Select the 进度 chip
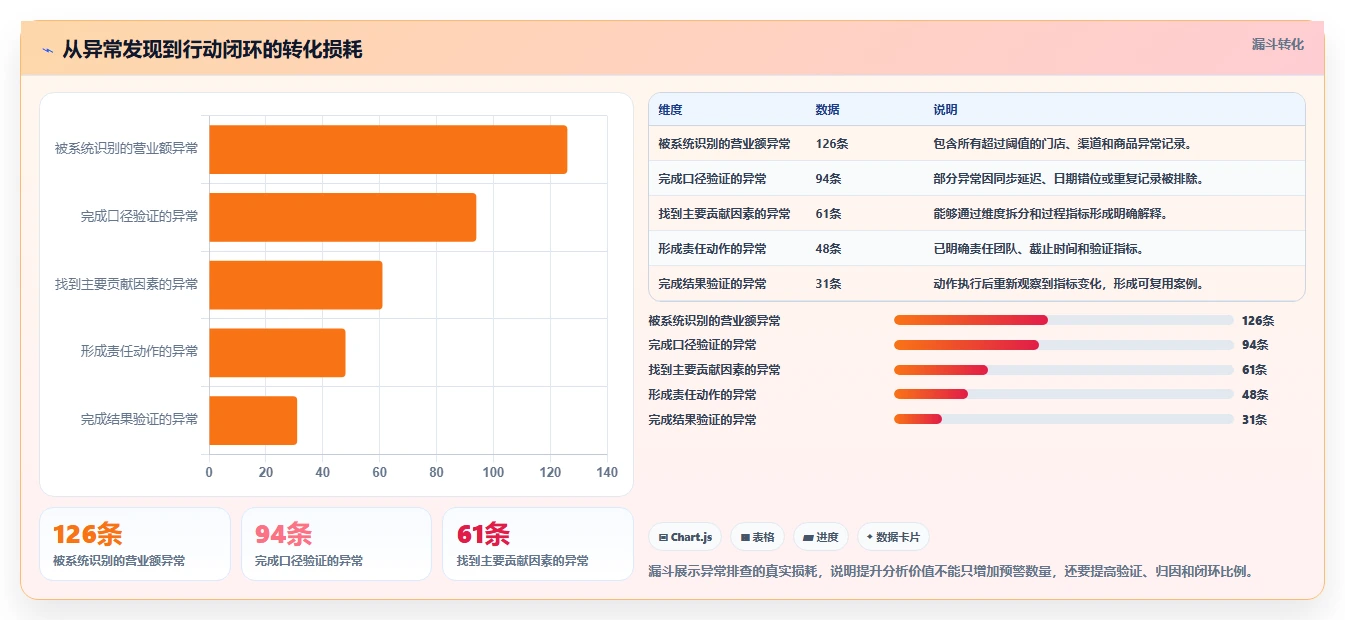 click(821, 537)
